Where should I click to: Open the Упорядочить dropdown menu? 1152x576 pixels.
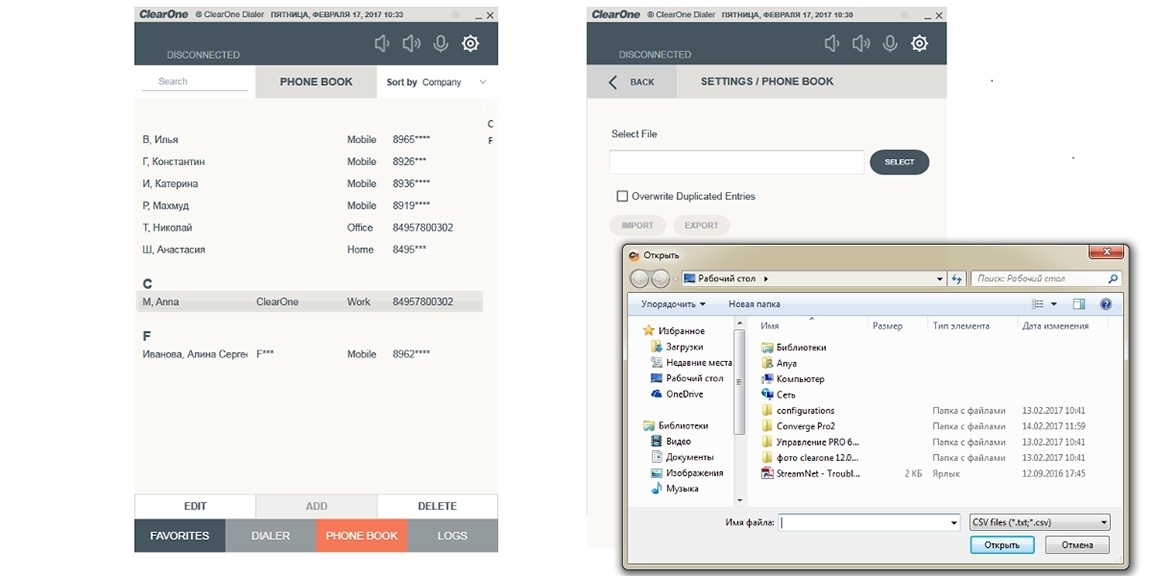pyautogui.click(x=673, y=304)
